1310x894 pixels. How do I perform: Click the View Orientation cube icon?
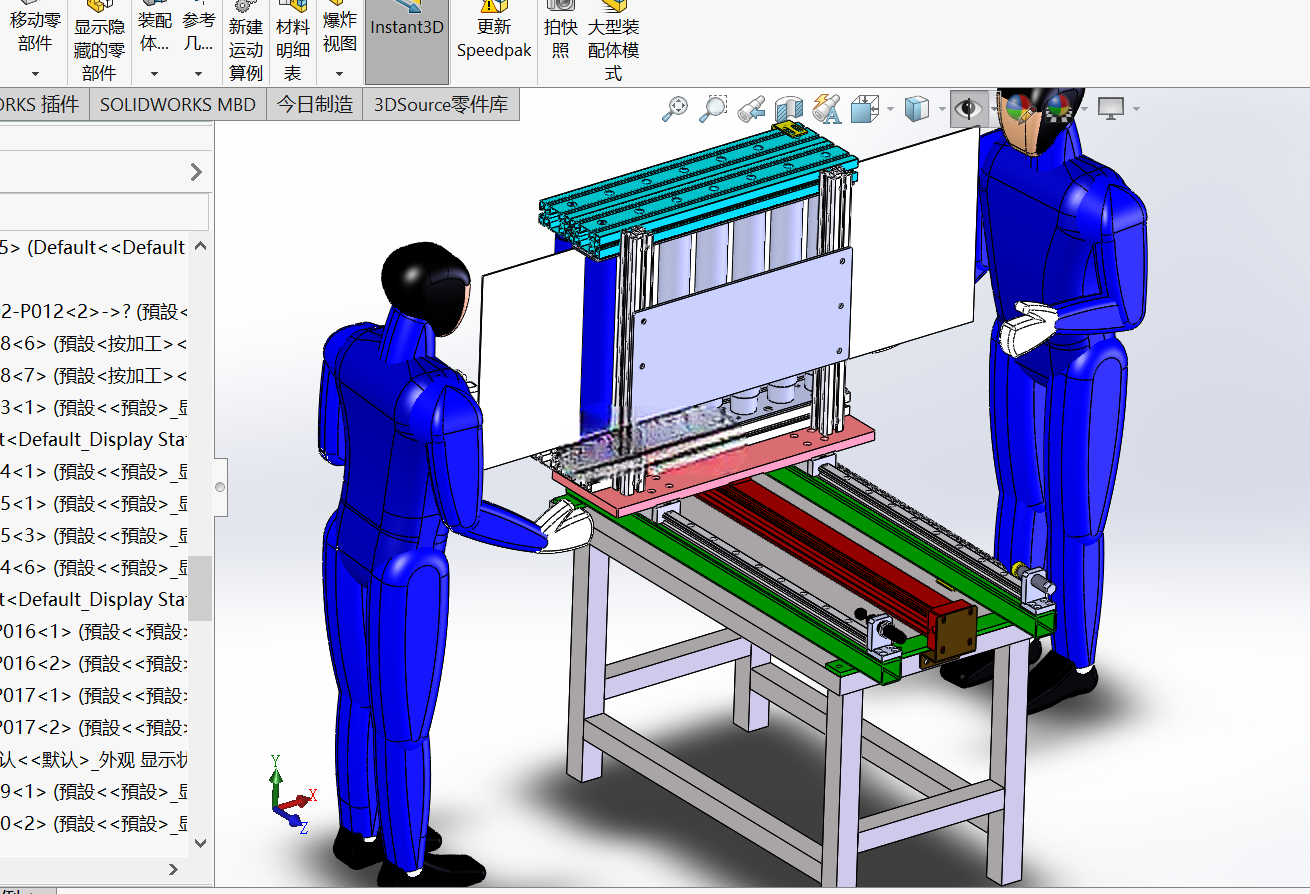[863, 108]
